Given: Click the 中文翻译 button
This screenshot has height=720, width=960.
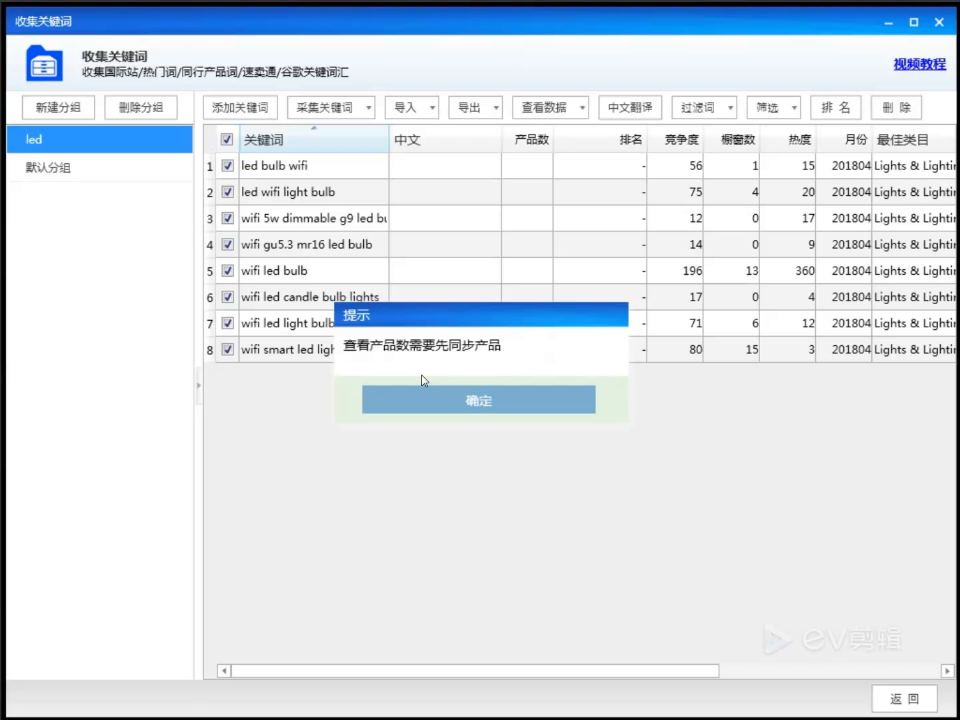Looking at the screenshot, I should click(630, 108).
